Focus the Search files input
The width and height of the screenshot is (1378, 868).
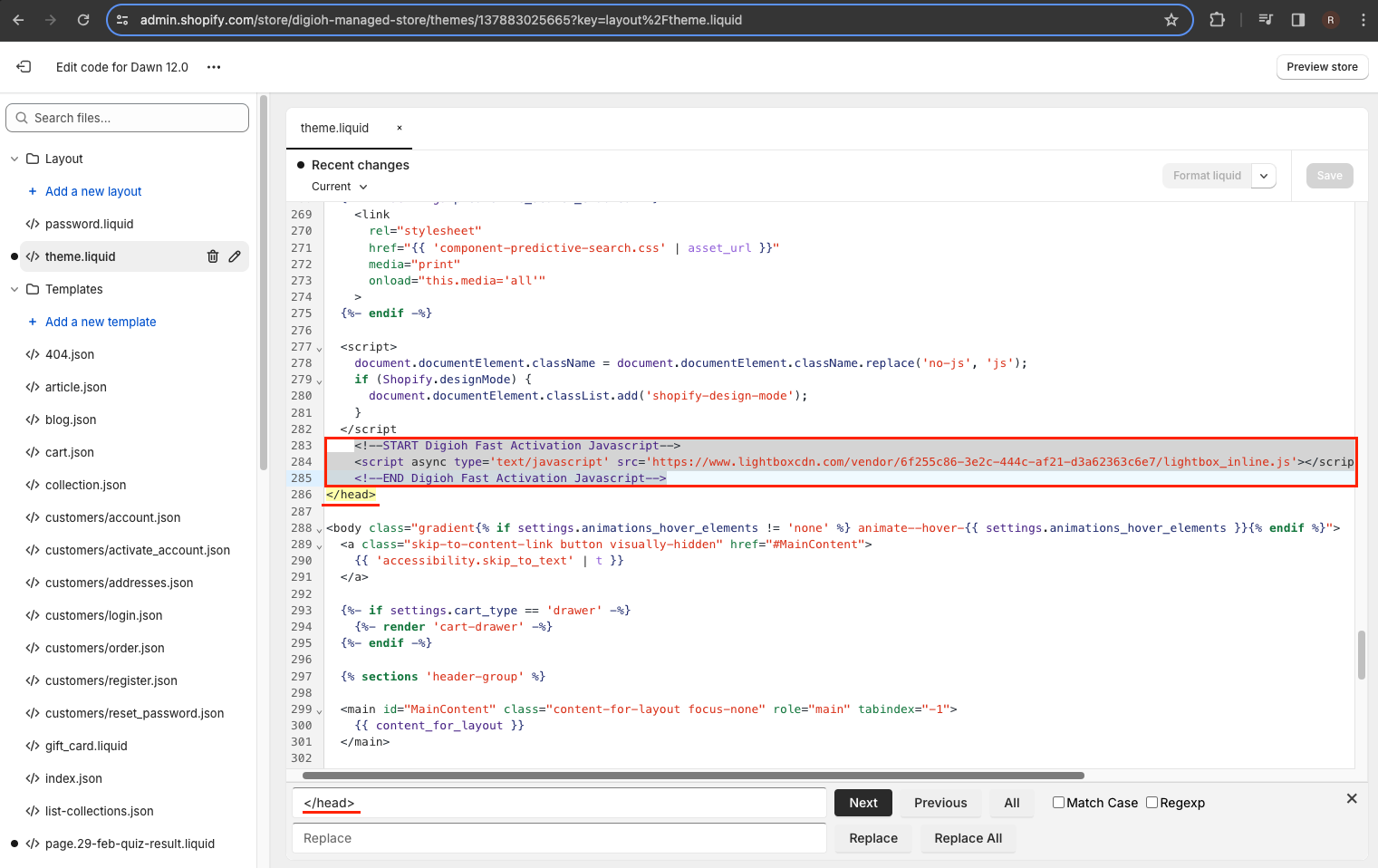click(x=128, y=118)
